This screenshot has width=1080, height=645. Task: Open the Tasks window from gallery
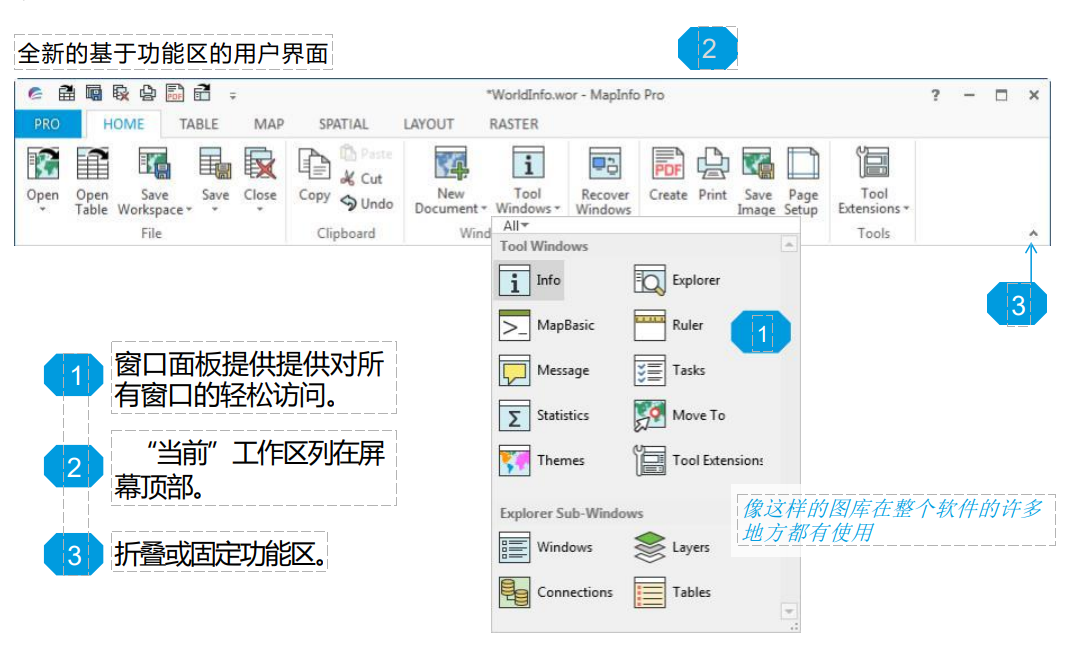(x=669, y=371)
